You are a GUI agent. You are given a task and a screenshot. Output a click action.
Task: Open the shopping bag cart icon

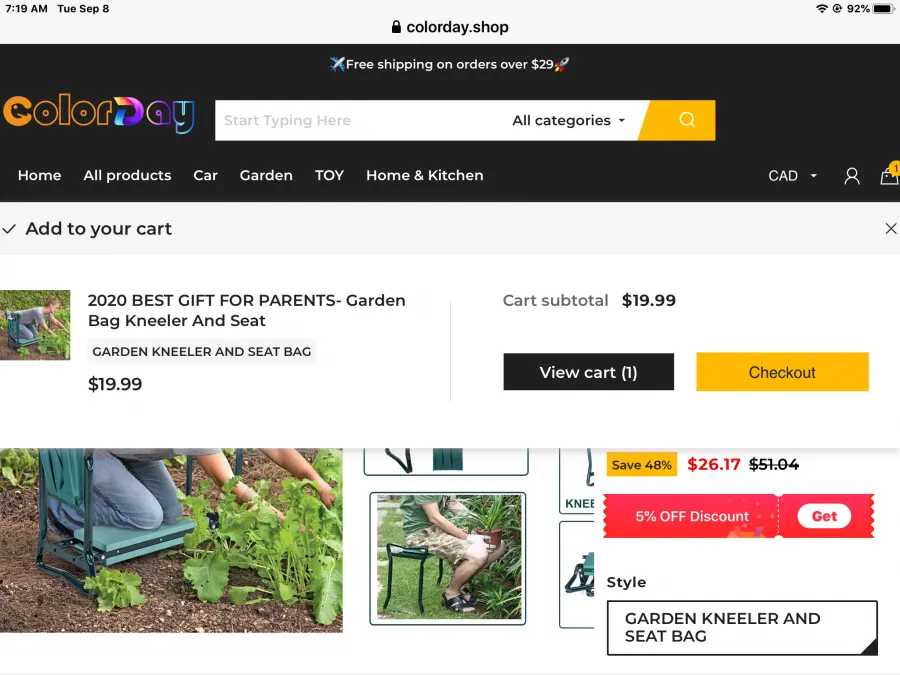[x=889, y=175]
